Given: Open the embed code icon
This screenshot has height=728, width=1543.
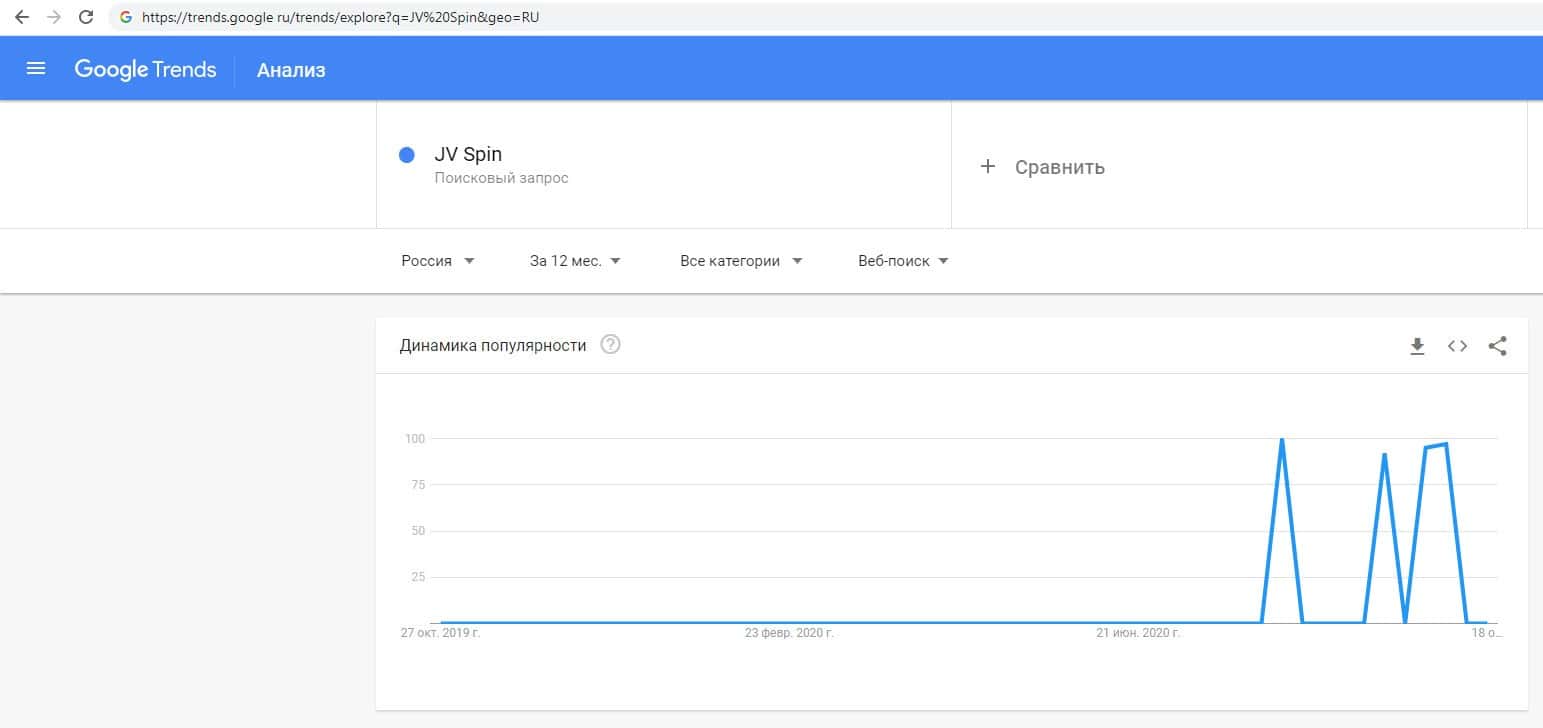Looking at the screenshot, I should click(x=1457, y=346).
